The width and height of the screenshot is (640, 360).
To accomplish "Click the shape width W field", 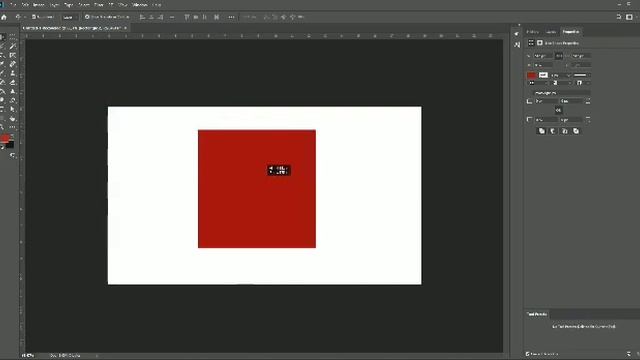I will [543, 56].
